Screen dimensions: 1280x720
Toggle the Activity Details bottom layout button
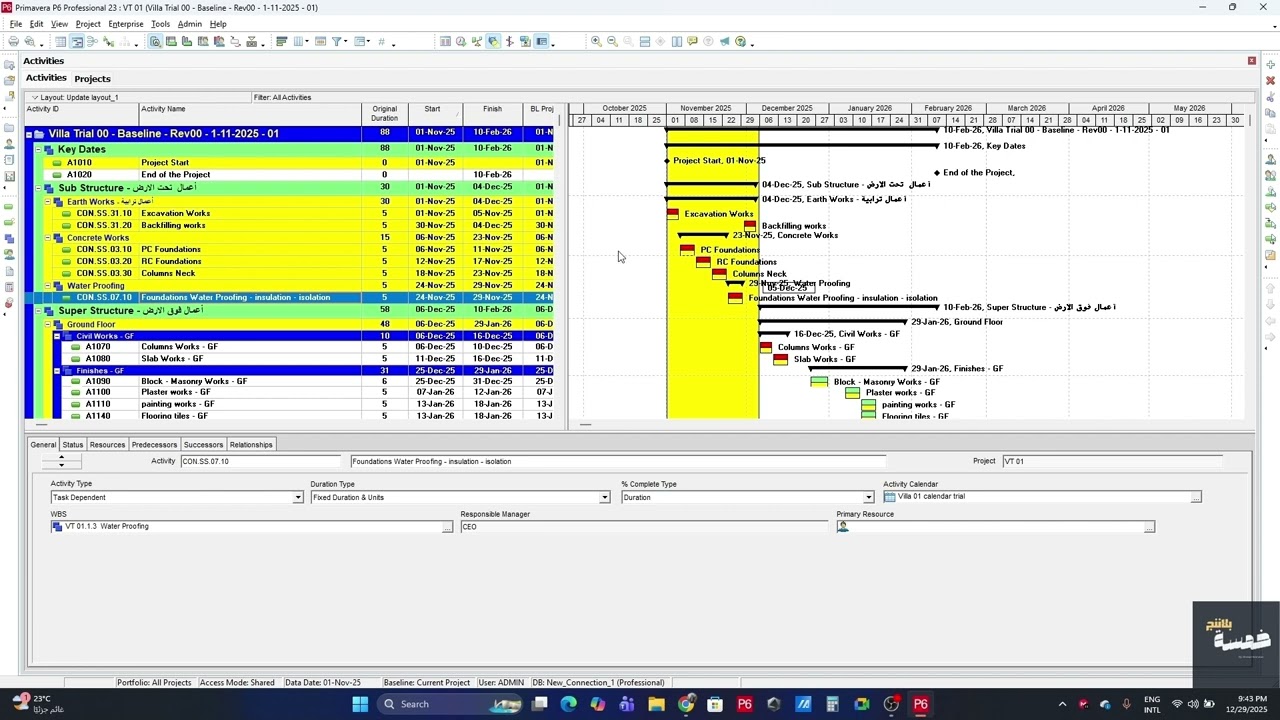pyautogui.click(x=155, y=42)
